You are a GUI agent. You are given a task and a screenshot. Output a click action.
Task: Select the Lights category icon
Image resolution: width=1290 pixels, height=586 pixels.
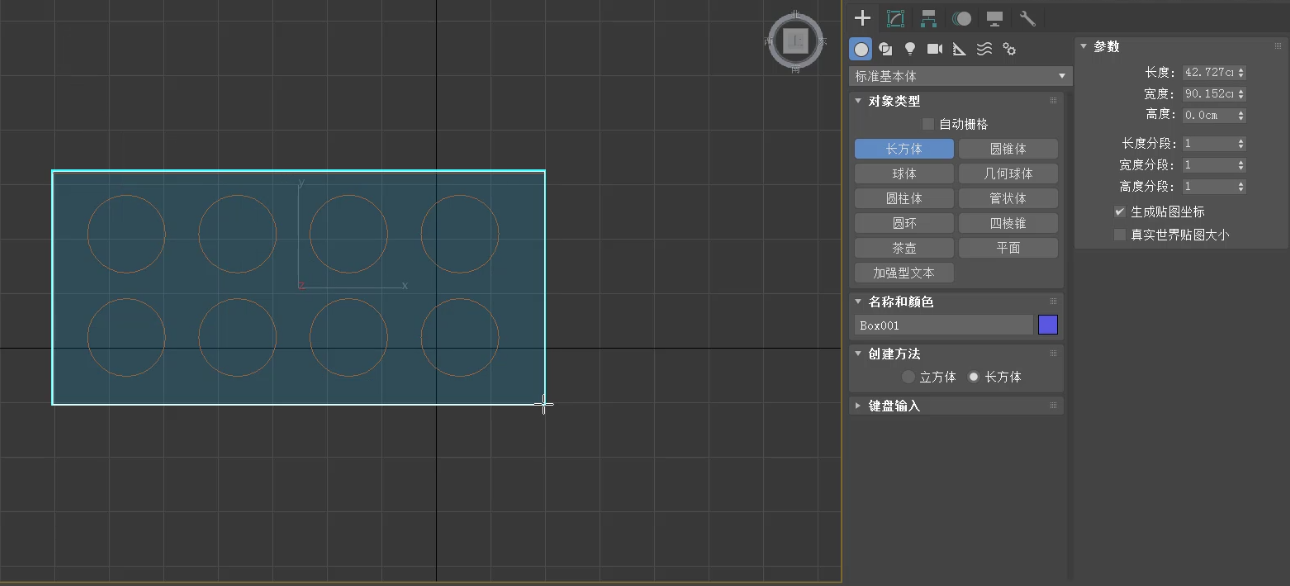tap(910, 49)
